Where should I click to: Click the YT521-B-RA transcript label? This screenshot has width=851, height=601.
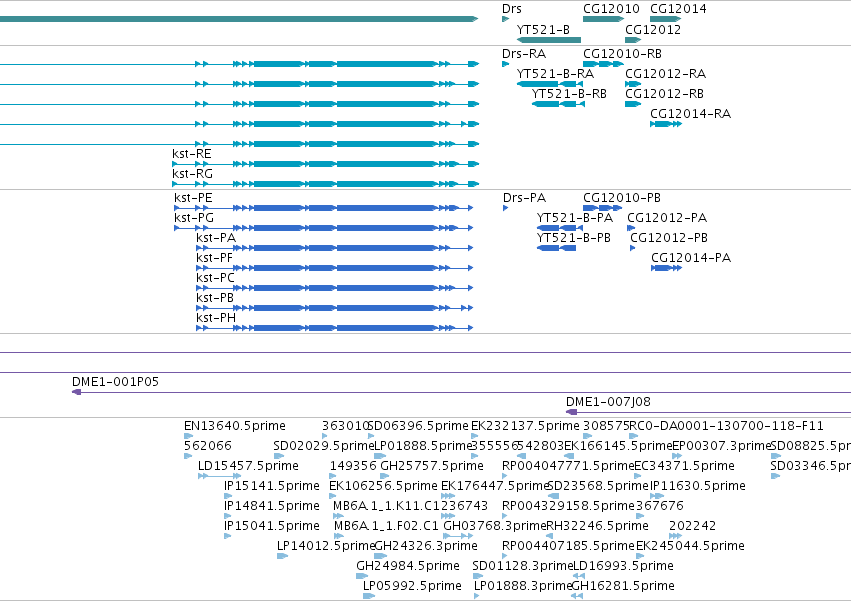[x=555, y=74]
